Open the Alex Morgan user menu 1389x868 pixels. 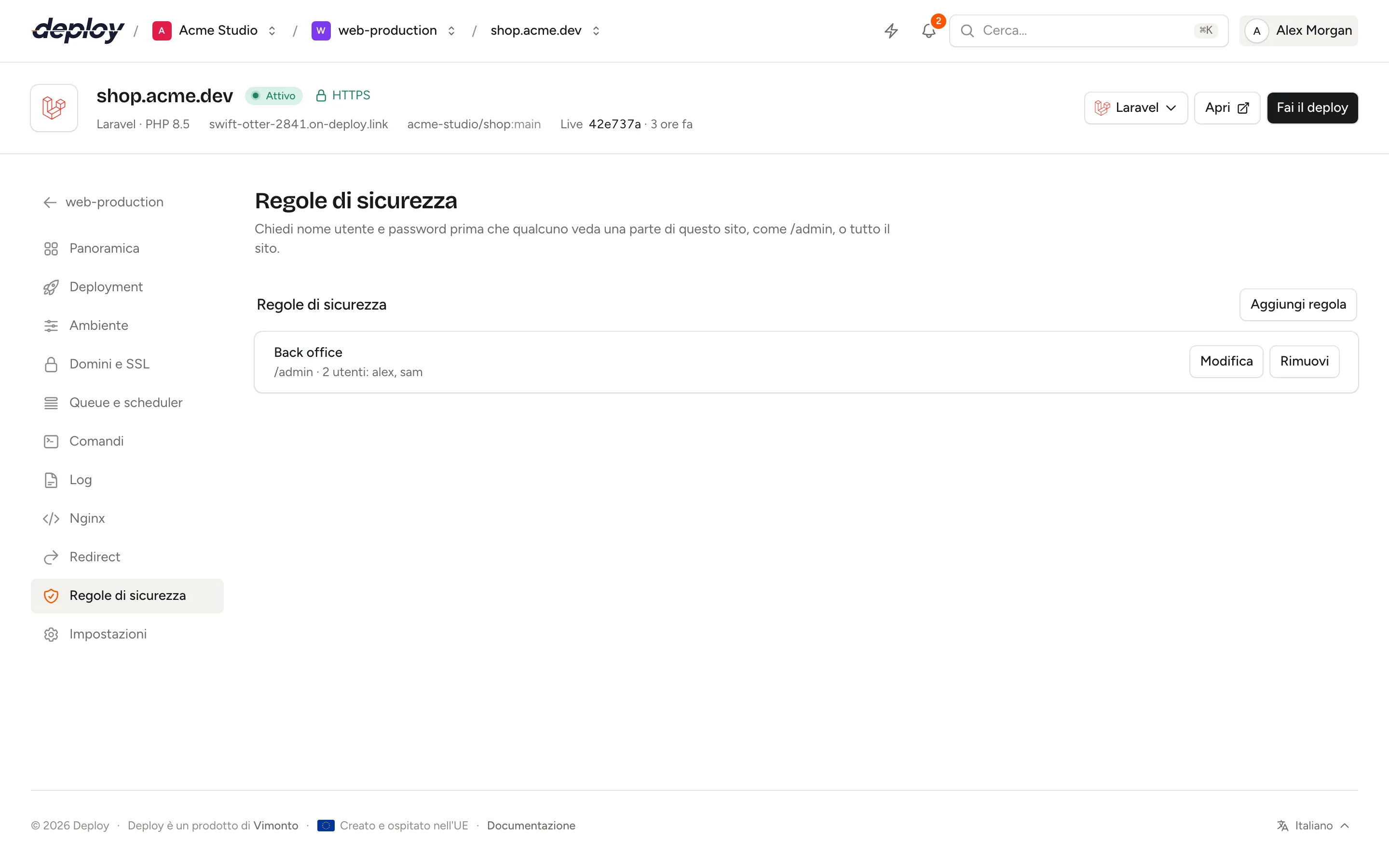(x=1298, y=30)
